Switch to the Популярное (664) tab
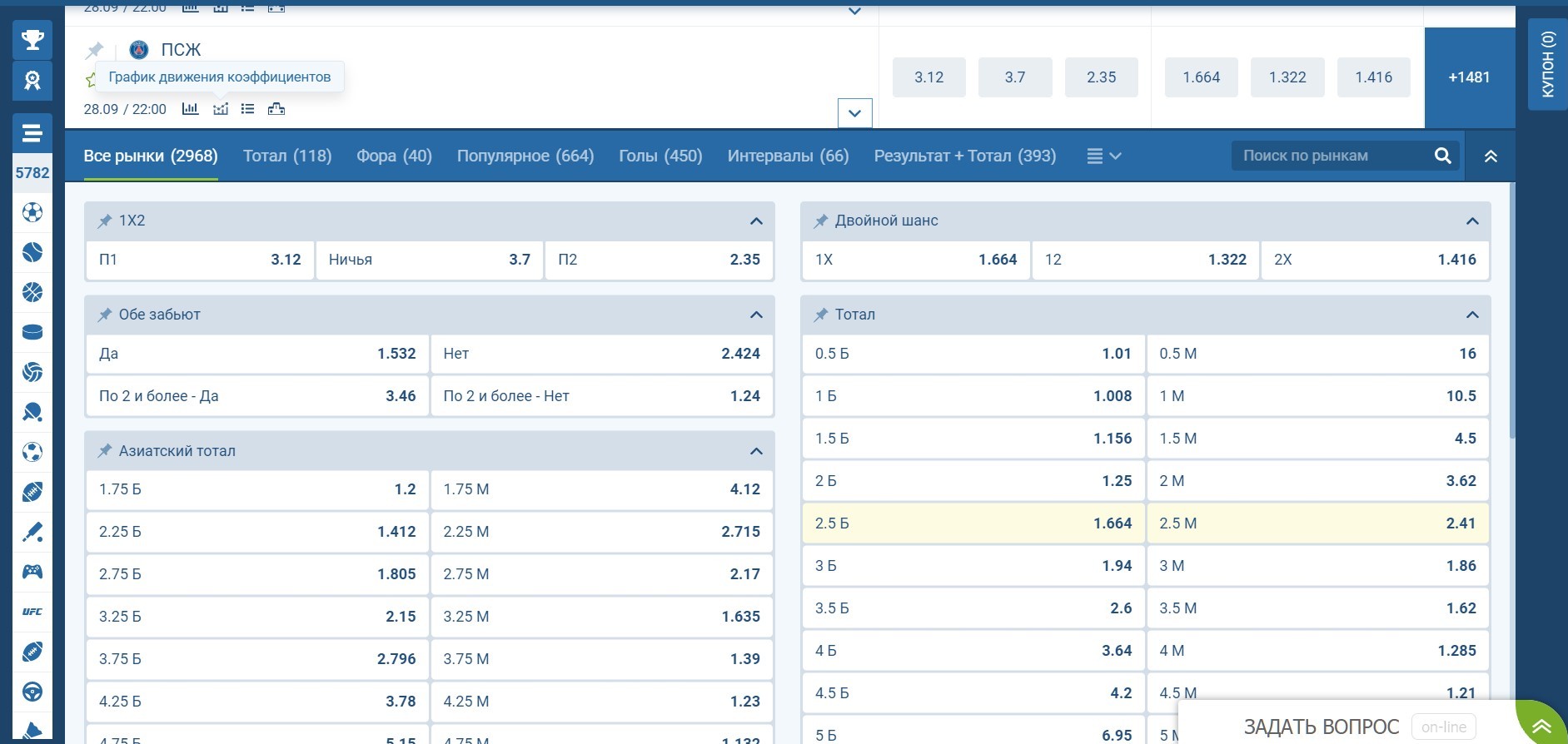Viewport: 1568px width, 744px height. pos(525,156)
